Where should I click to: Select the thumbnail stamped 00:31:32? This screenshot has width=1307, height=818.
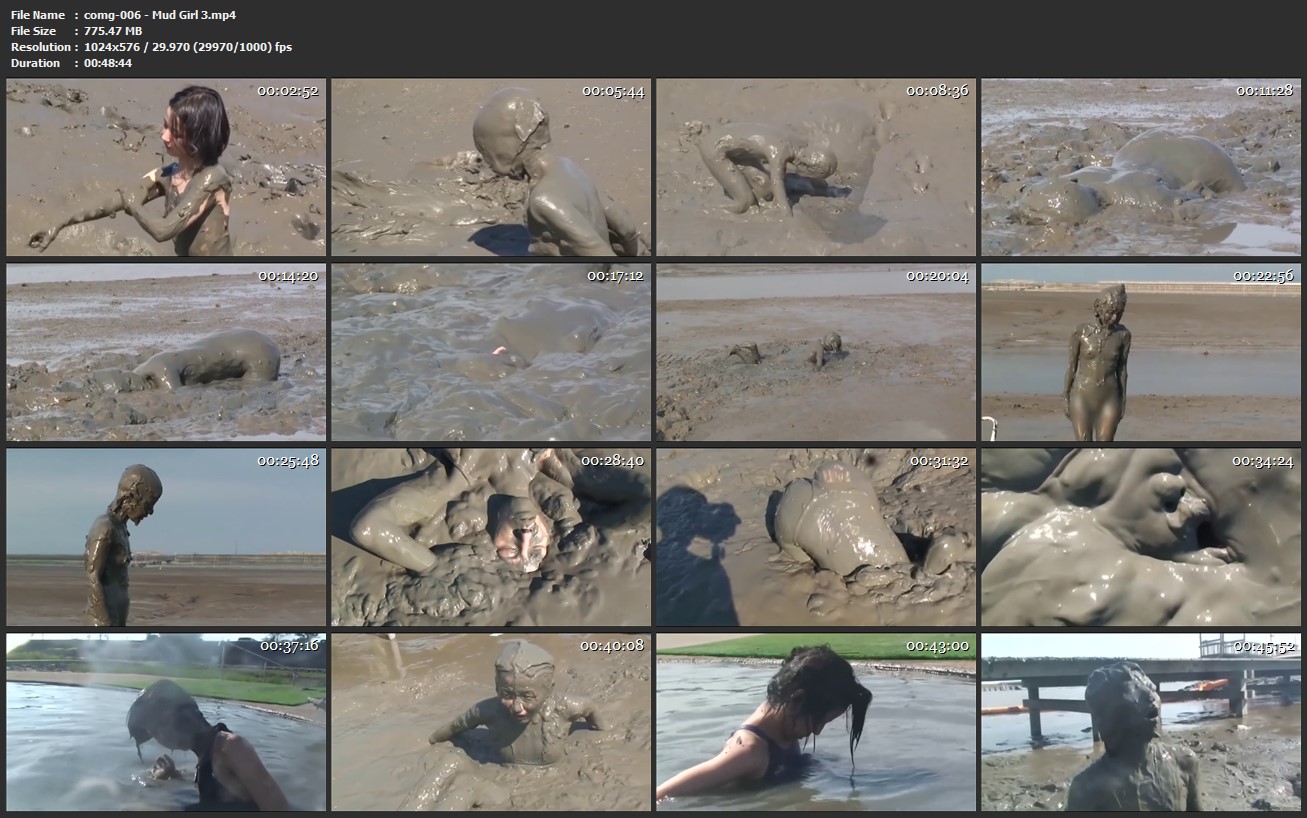click(x=816, y=537)
